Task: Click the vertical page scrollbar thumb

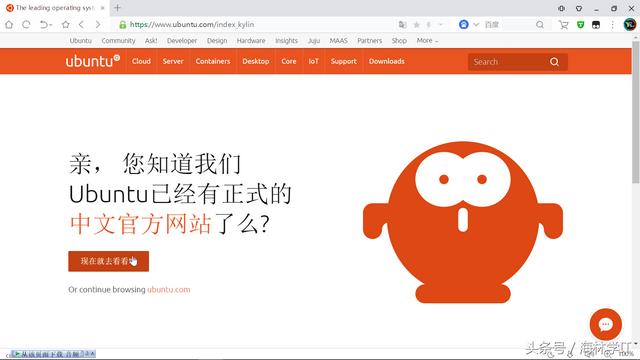Action: click(x=636, y=112)
